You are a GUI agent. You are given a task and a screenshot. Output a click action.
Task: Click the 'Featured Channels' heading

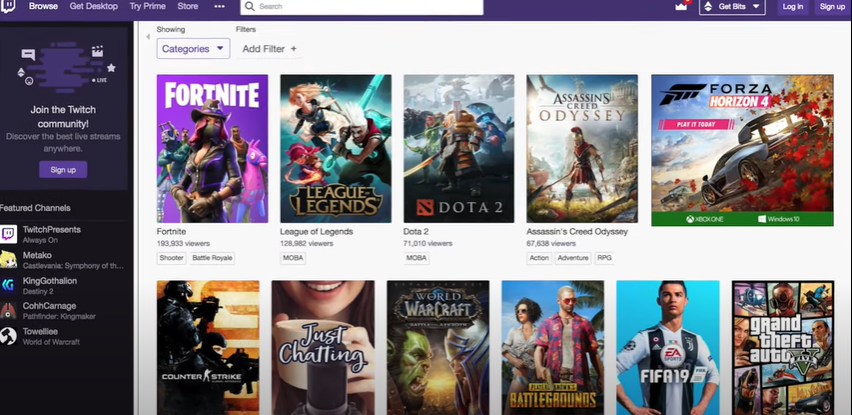[35, 208]
